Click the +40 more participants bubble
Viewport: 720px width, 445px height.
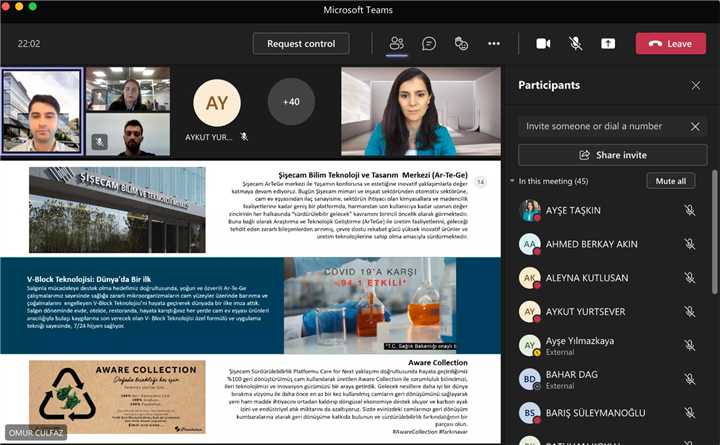pos(291,101)
